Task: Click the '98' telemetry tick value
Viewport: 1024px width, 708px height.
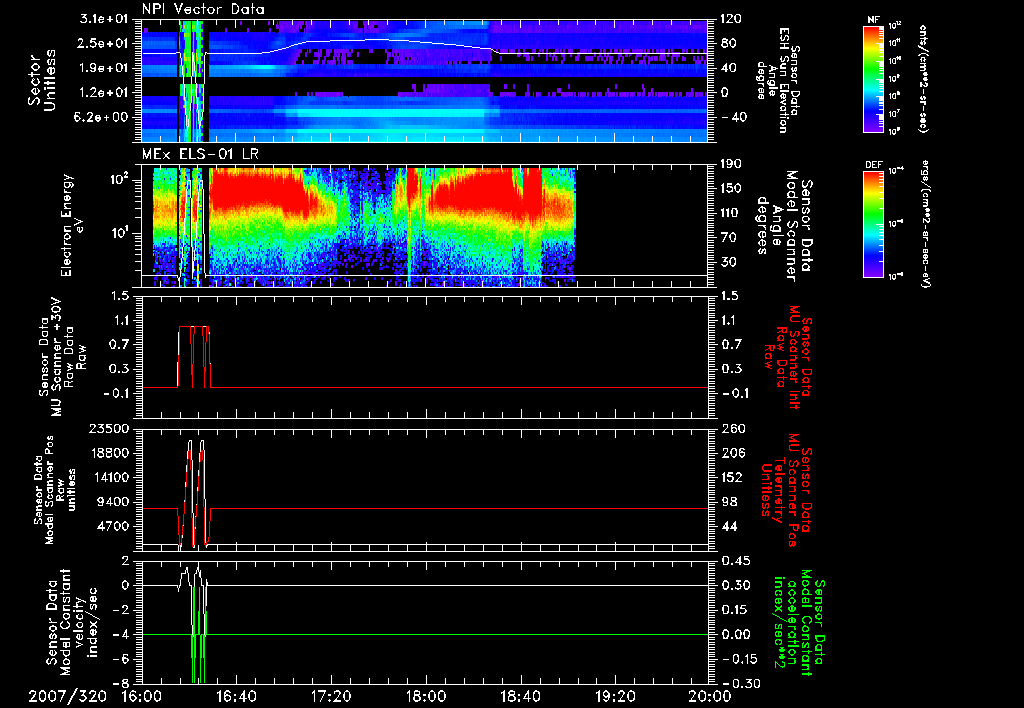Action: click(x=728, y=502)
